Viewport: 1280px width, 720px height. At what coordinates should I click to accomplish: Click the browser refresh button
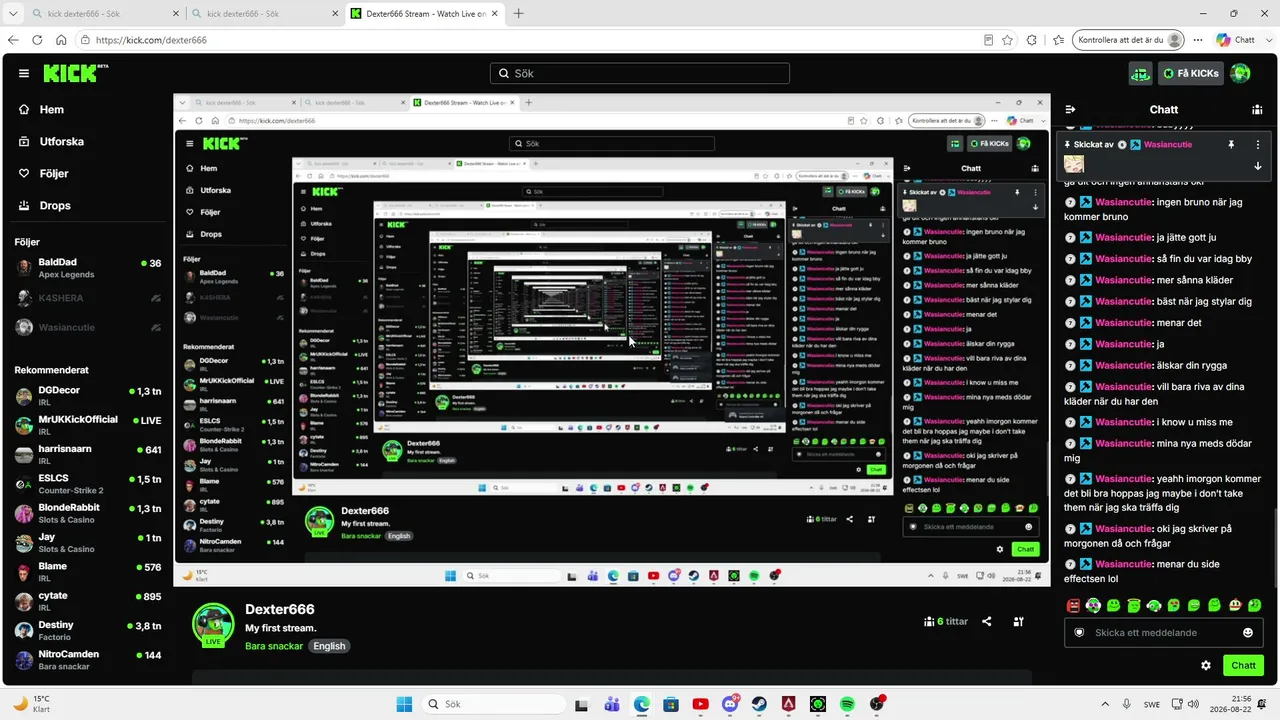tap(37, 40)
